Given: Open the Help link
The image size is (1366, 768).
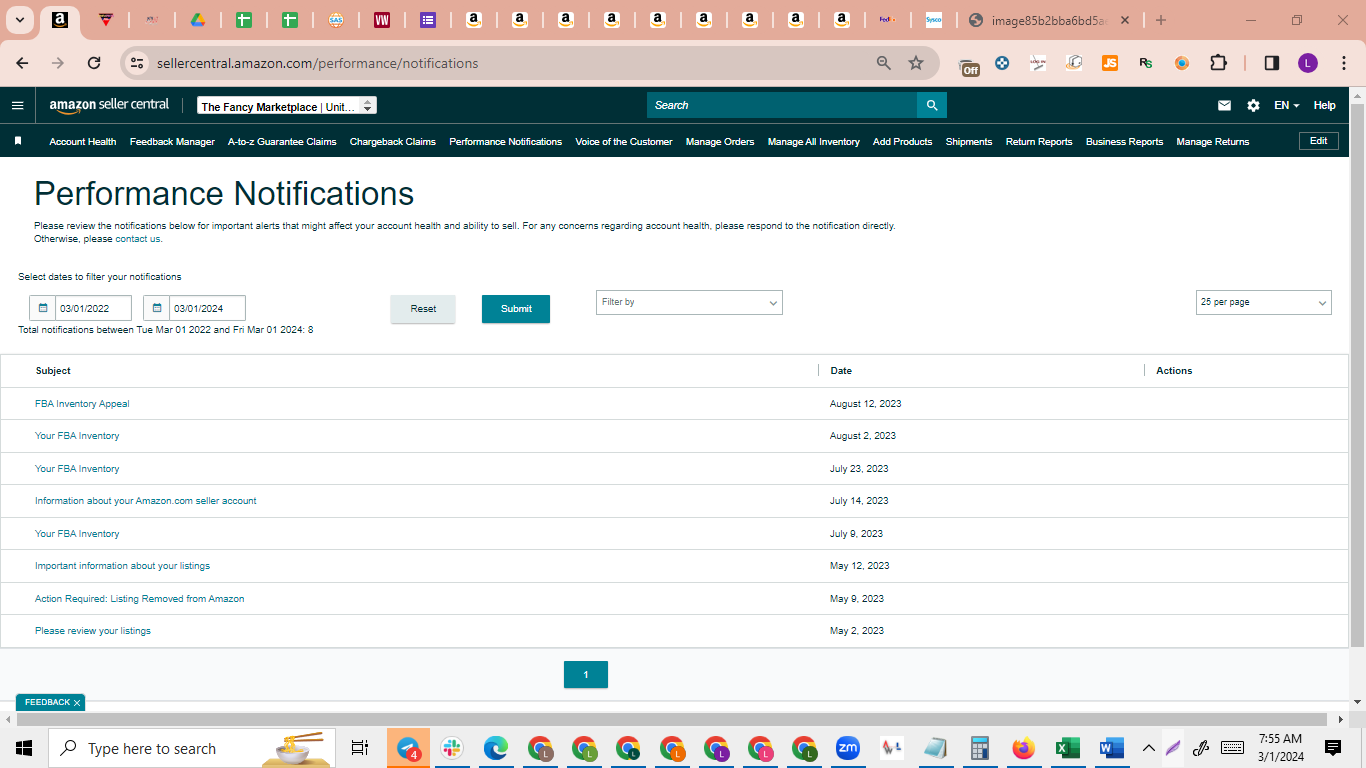Looking at the screenshot, I should (x=1324, y=105).
